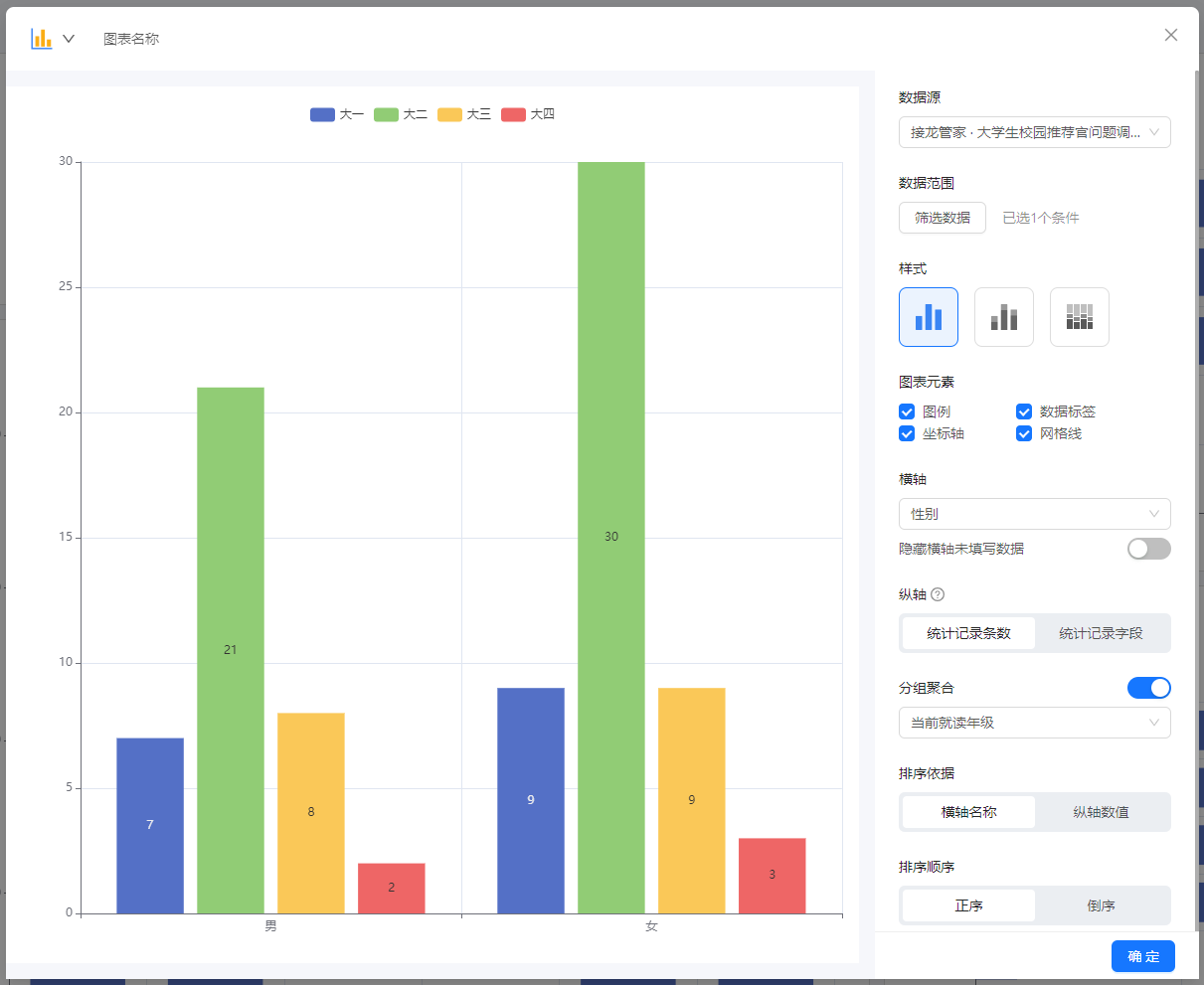Open the 当前就读年级 dropdown
The image size is (1204, 985).
pyautogui.click(x=1034, y=723)
